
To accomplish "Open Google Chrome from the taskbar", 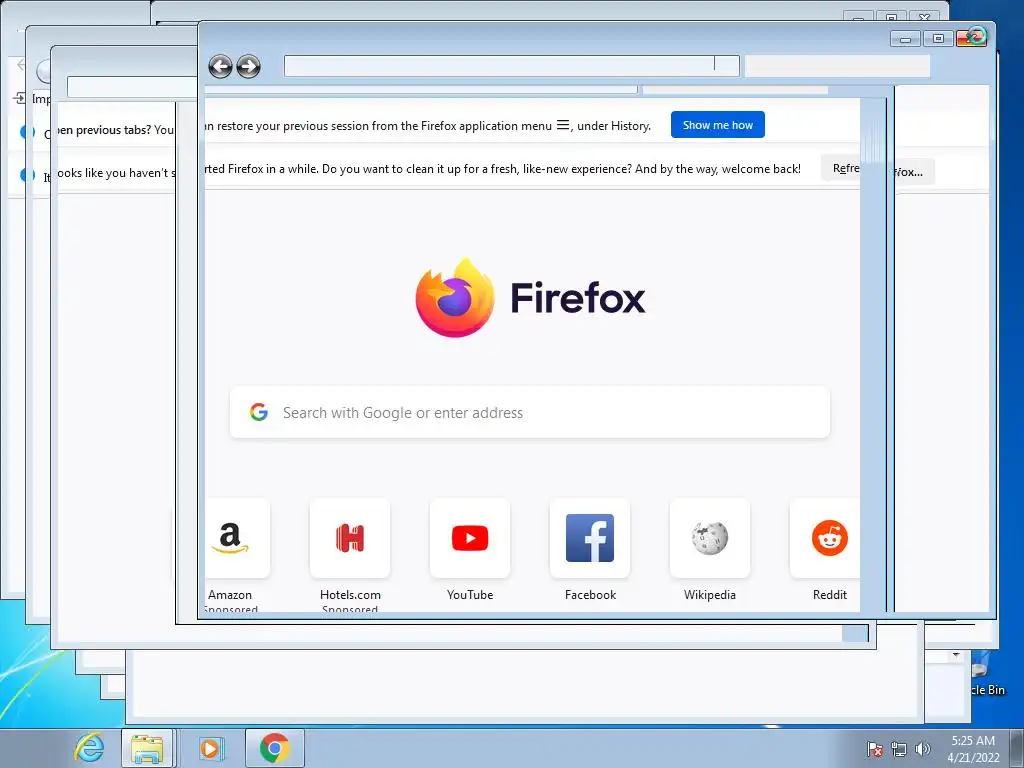I will tap(274, 748).
